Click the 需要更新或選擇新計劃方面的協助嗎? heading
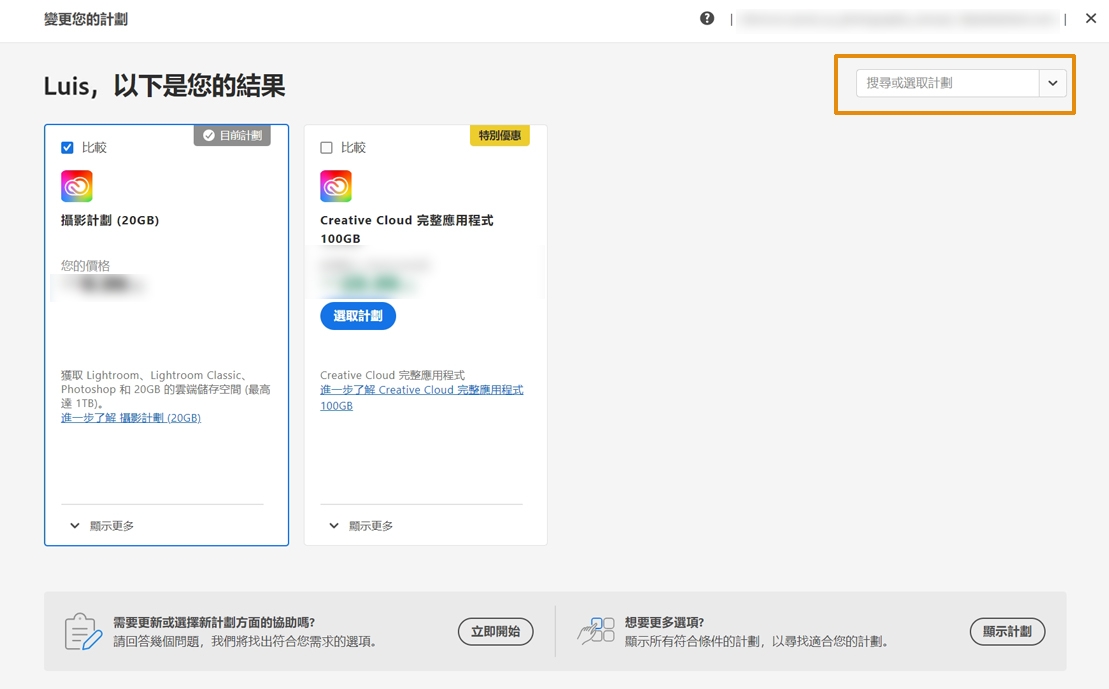Screen dimensions: 1109x689 (x=214, y=623)
